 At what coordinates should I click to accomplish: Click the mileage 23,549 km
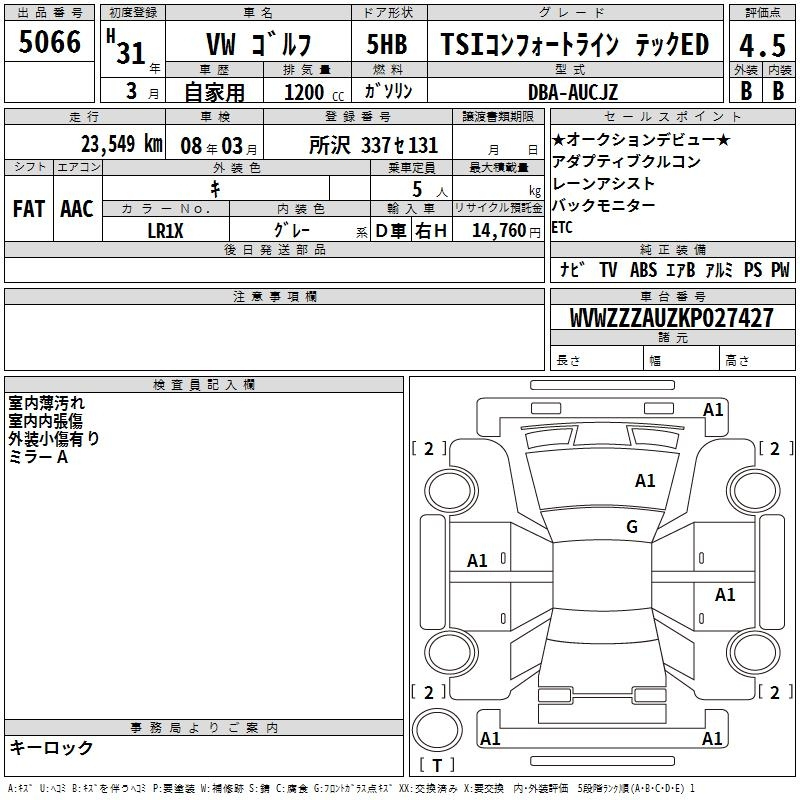[x=122, y=144]
